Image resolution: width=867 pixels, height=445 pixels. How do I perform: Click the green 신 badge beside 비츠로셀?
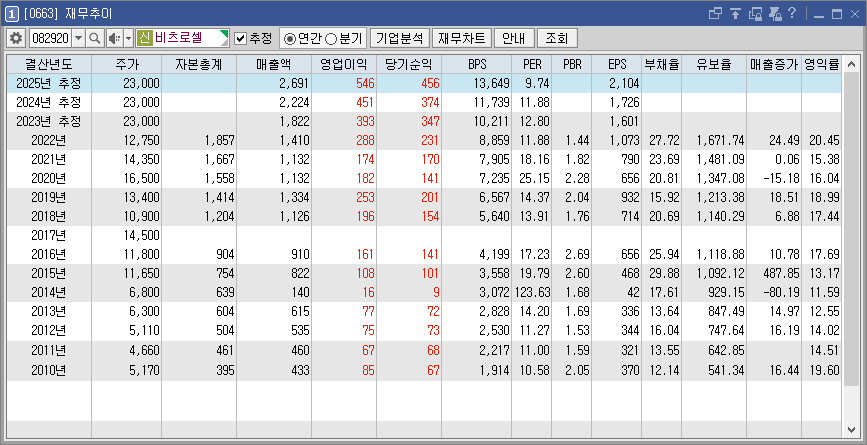[x=145, y=38]
